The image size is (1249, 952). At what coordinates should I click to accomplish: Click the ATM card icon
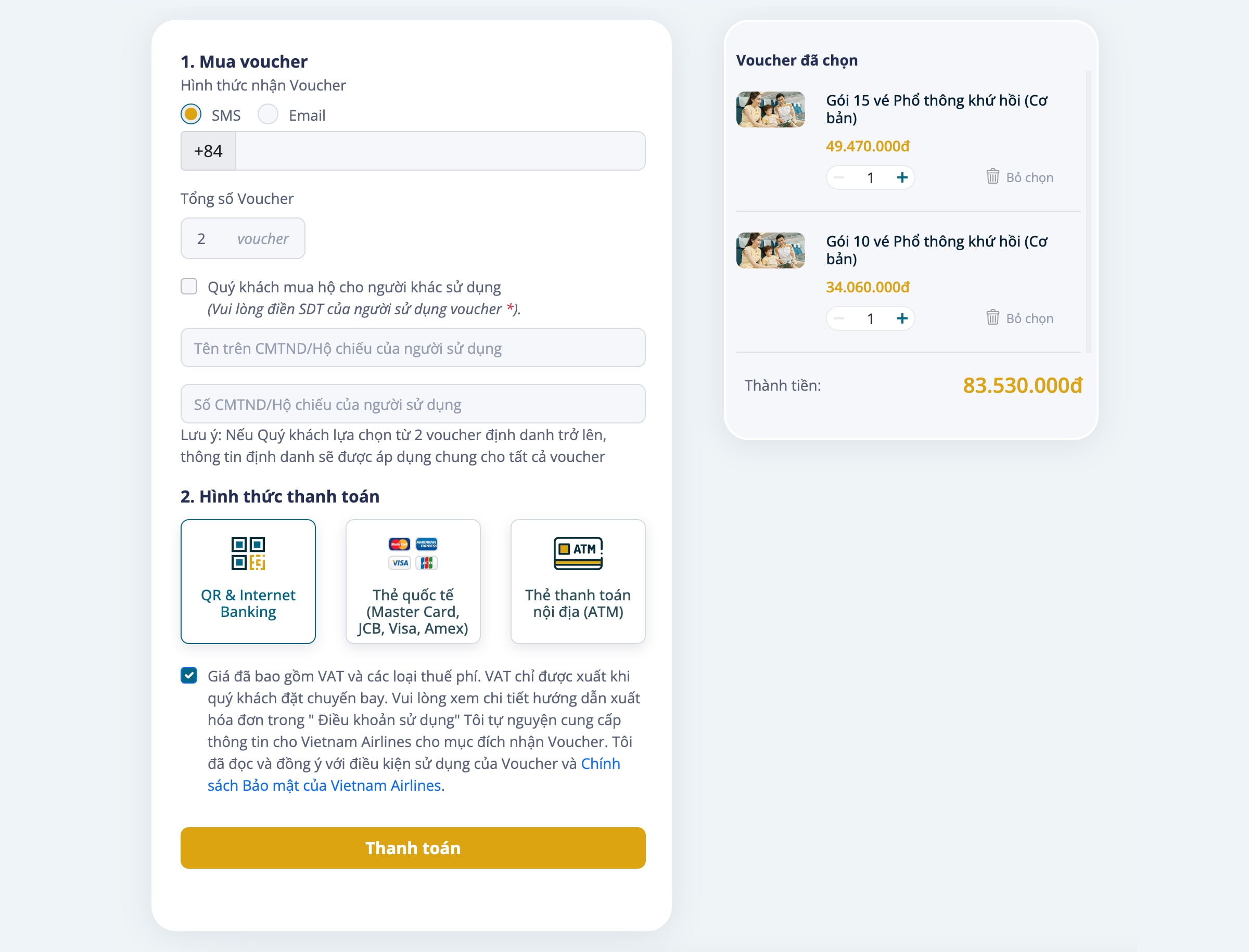click(x=578, y=553)
